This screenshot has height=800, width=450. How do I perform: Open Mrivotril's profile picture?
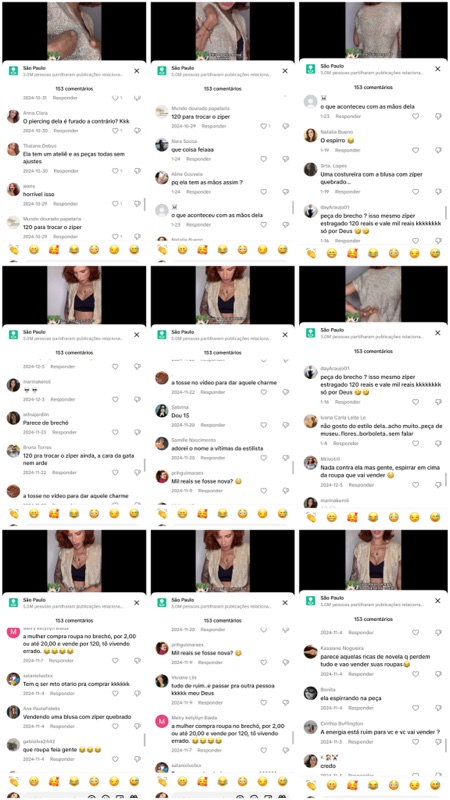click(311, 462)
